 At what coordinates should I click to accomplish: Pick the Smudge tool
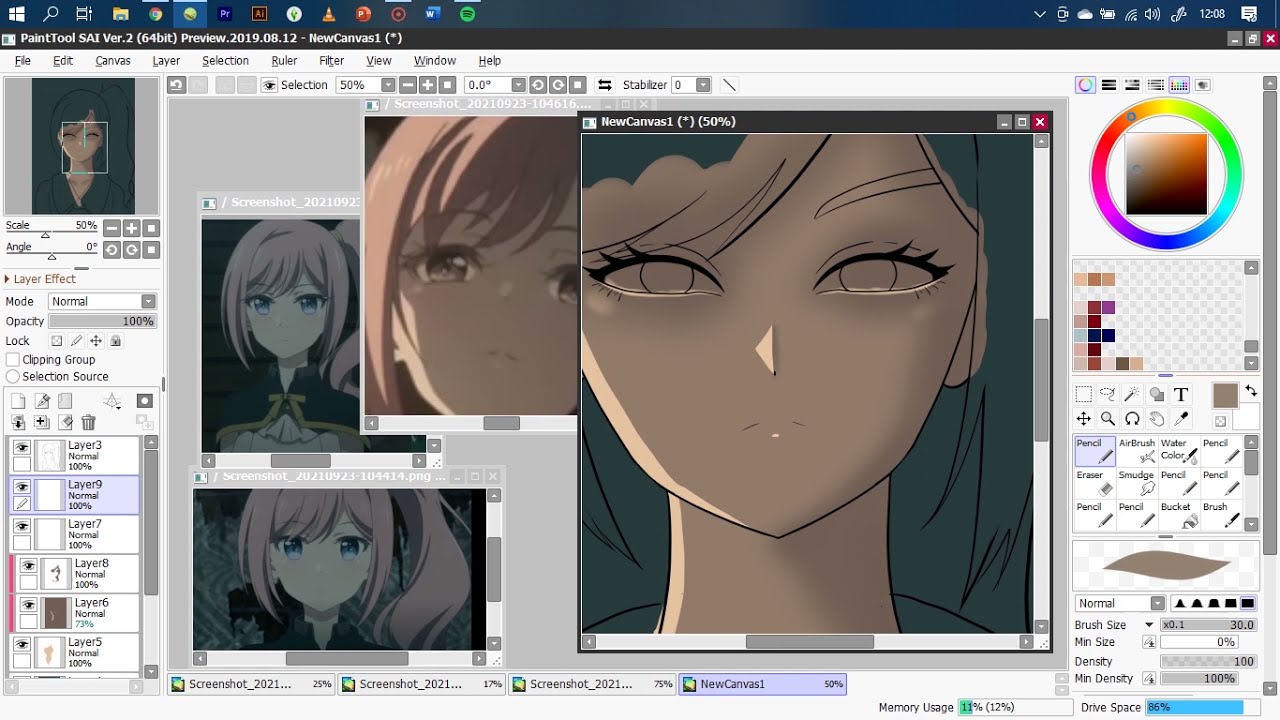point(1137,483)
